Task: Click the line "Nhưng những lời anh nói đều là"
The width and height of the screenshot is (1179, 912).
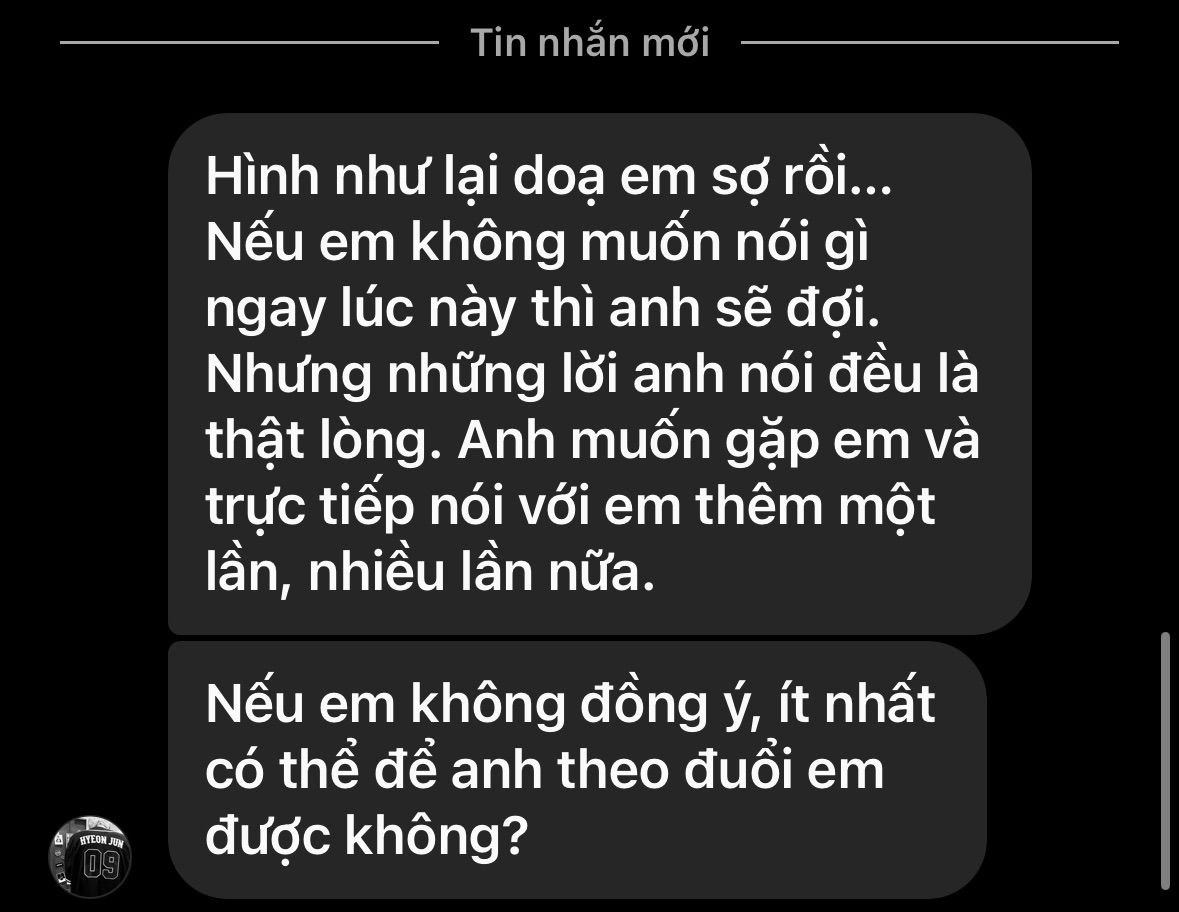Action: [x=592, y=374]
